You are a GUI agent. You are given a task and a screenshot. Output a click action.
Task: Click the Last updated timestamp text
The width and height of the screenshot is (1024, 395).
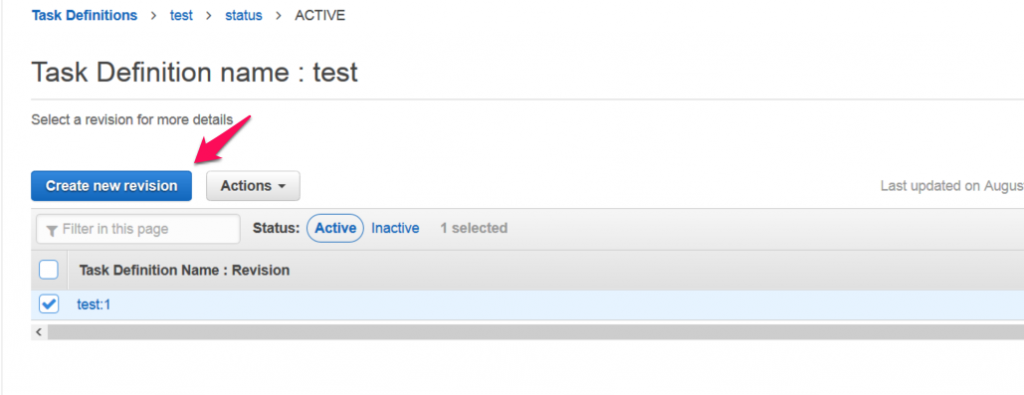952,186
